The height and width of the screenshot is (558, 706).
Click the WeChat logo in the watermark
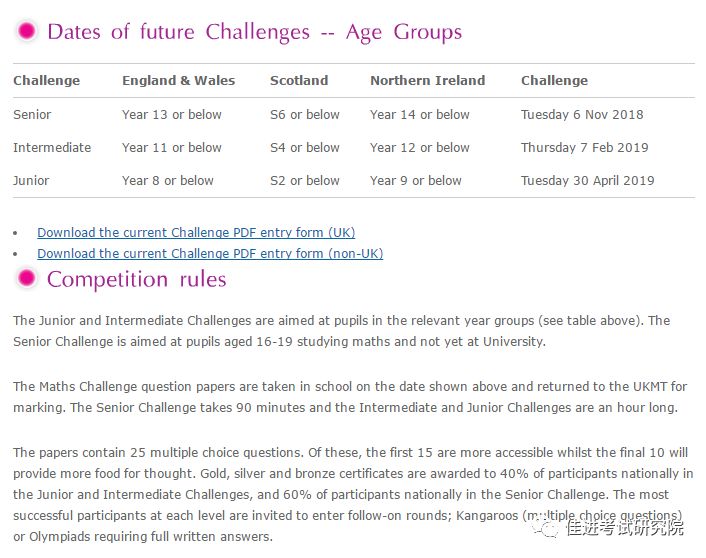point(544,527)
